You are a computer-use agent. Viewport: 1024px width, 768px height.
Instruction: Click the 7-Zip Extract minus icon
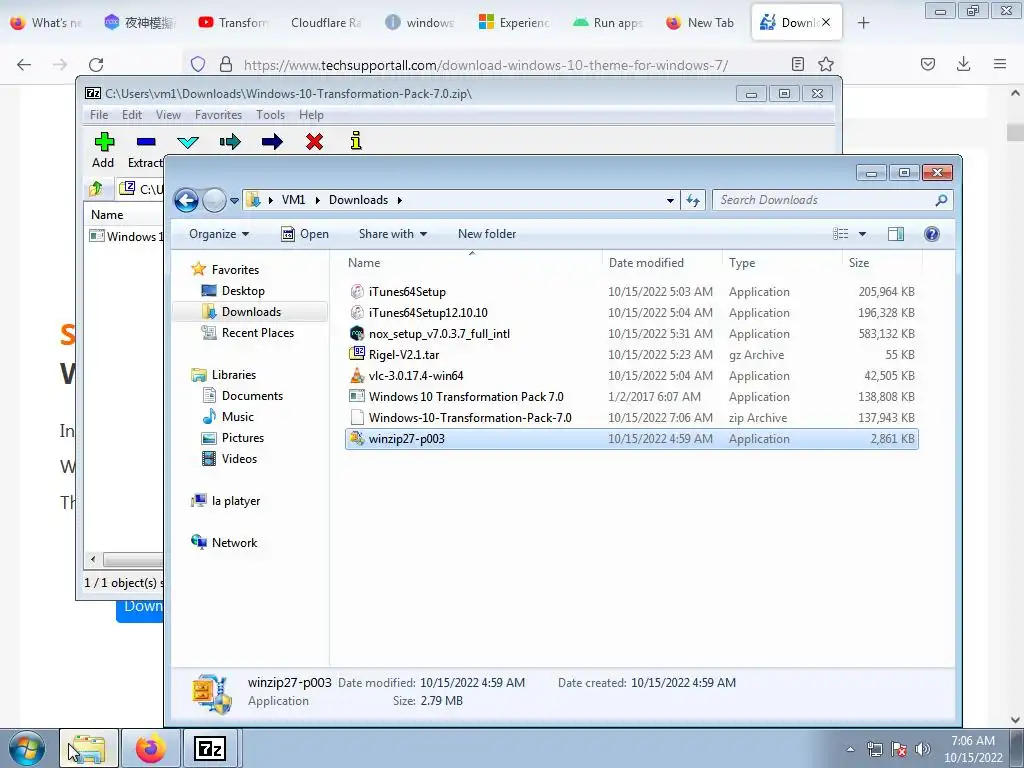point(146,142)
